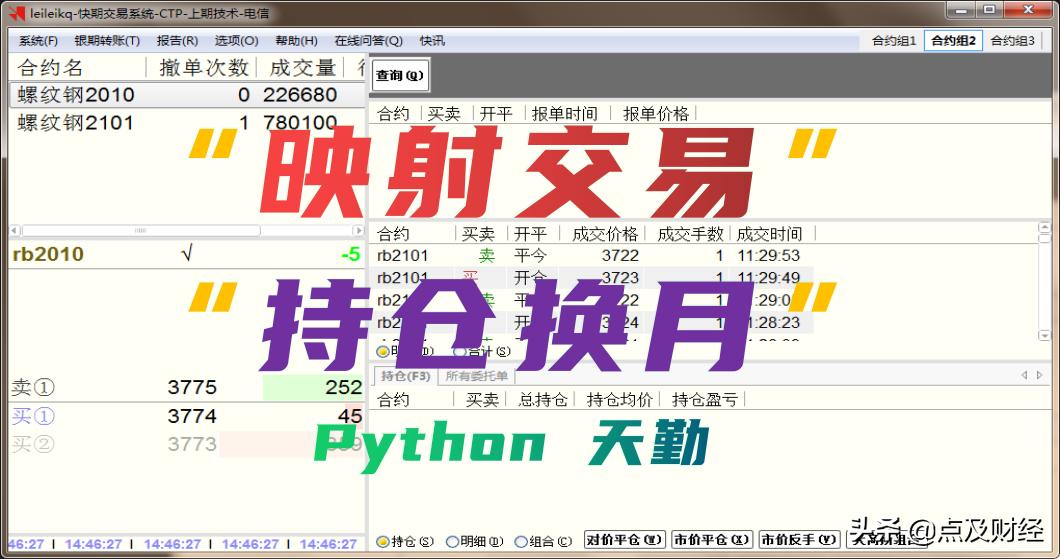Click left arrow of contract list scrollbar
The width and height of the screenshot is (1060, 560).
pos(14,231)
